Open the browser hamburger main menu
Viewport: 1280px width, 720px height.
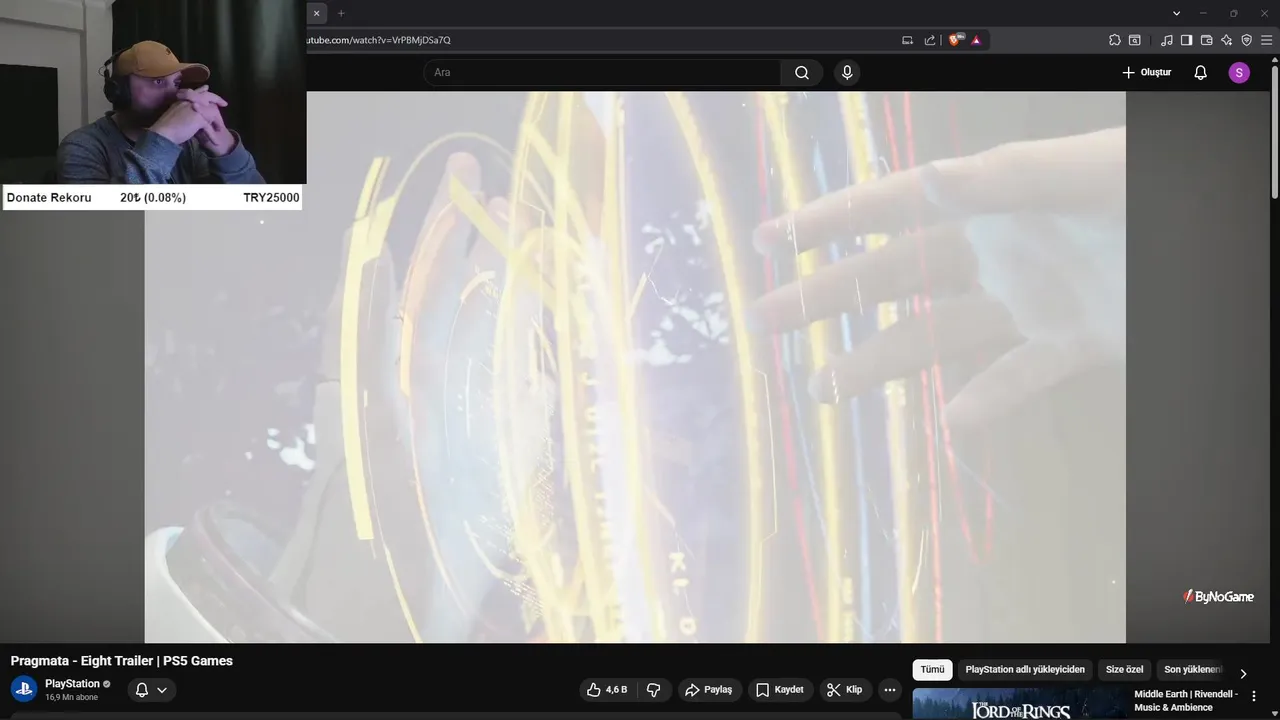click(1266, 40)
